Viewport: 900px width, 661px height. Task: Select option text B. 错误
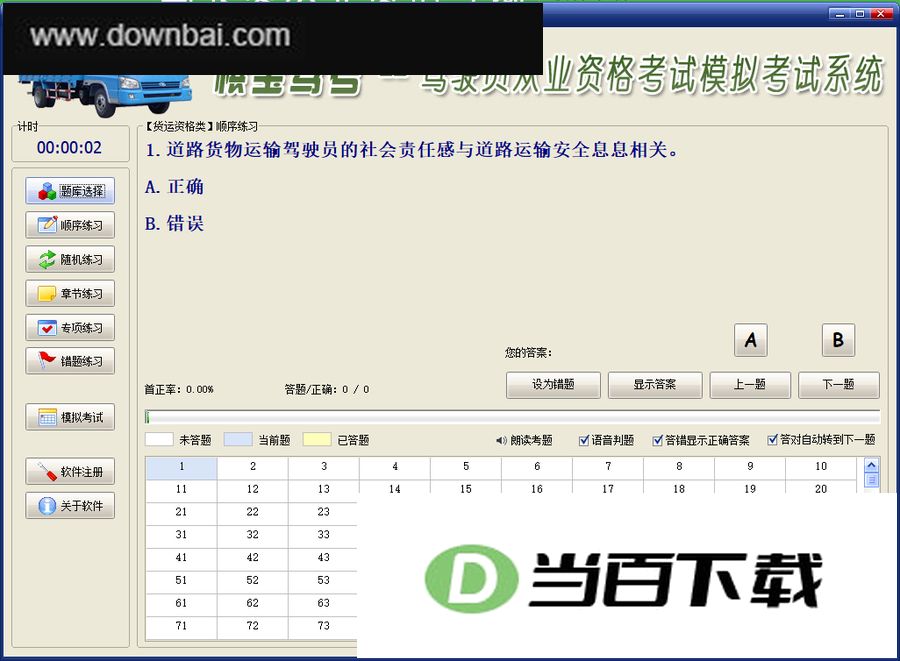click(174, 223)
